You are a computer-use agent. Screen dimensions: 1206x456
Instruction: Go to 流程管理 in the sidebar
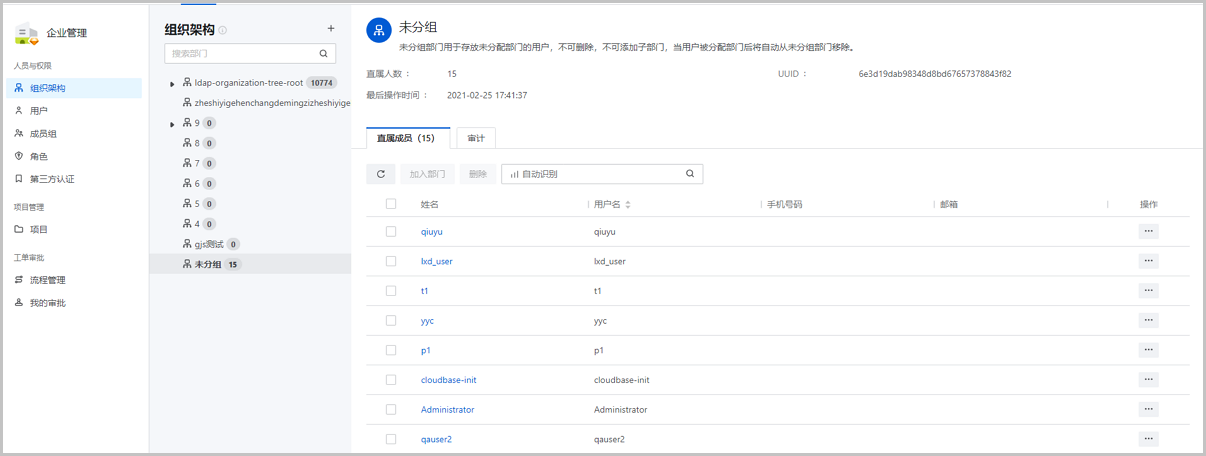click(47, 280)
